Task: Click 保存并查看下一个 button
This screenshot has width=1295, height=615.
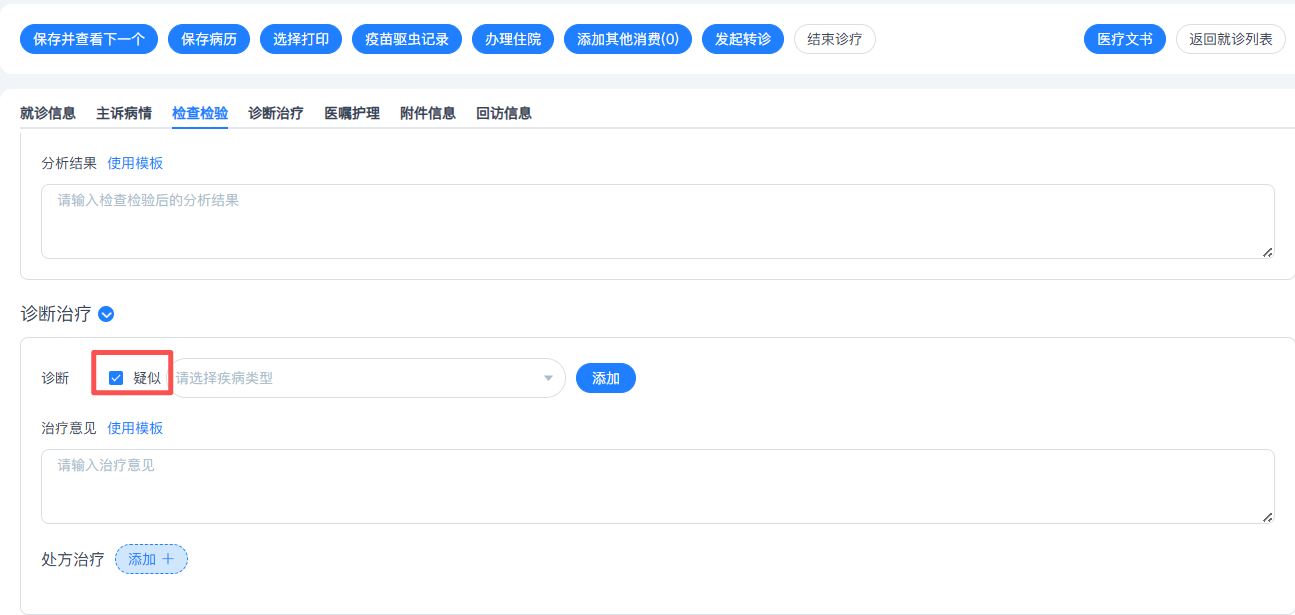Action: [89, 39]
